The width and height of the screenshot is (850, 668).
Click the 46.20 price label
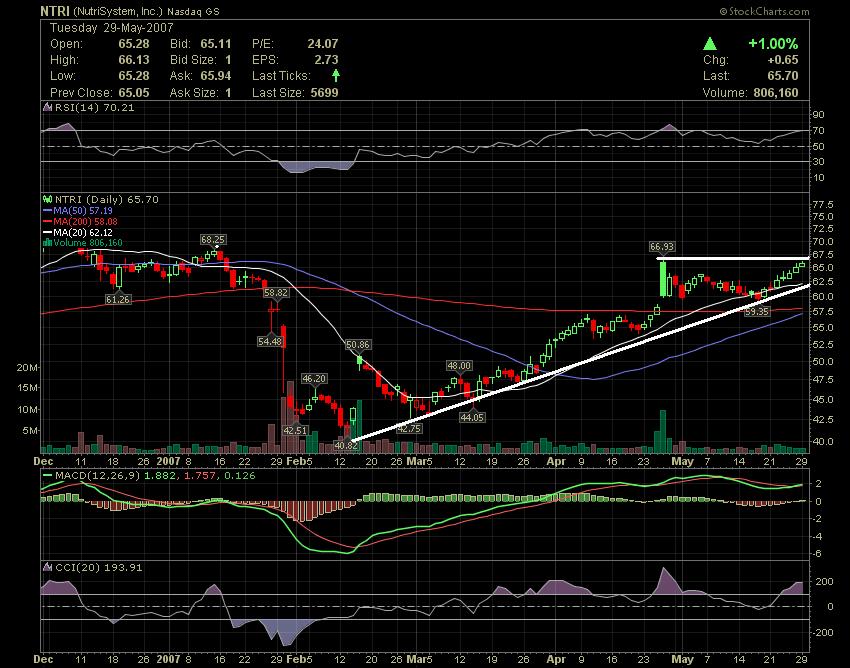314,378
